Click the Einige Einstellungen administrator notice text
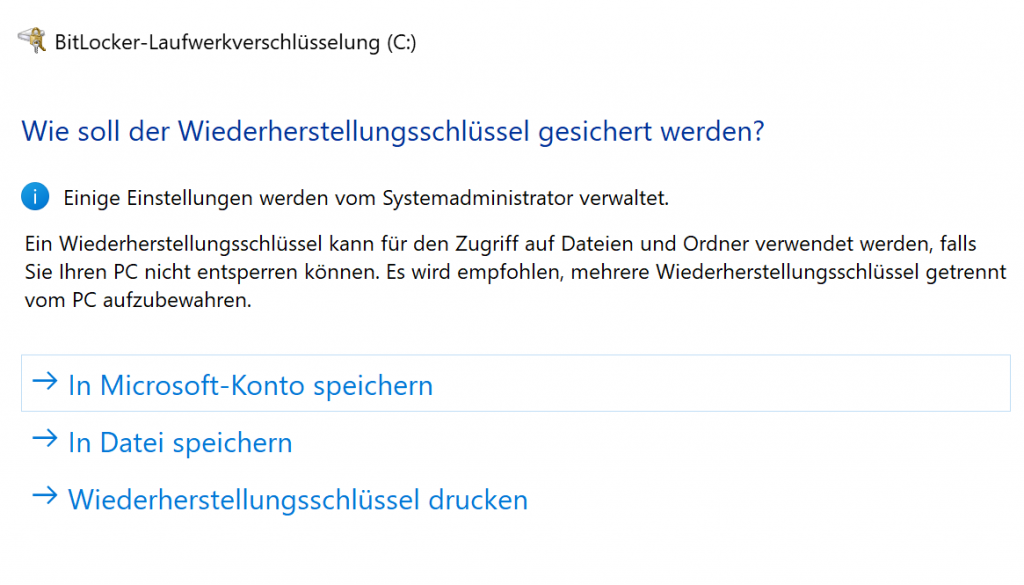The height and width of the screenshot is (585, 1024). tap(366, 198)
